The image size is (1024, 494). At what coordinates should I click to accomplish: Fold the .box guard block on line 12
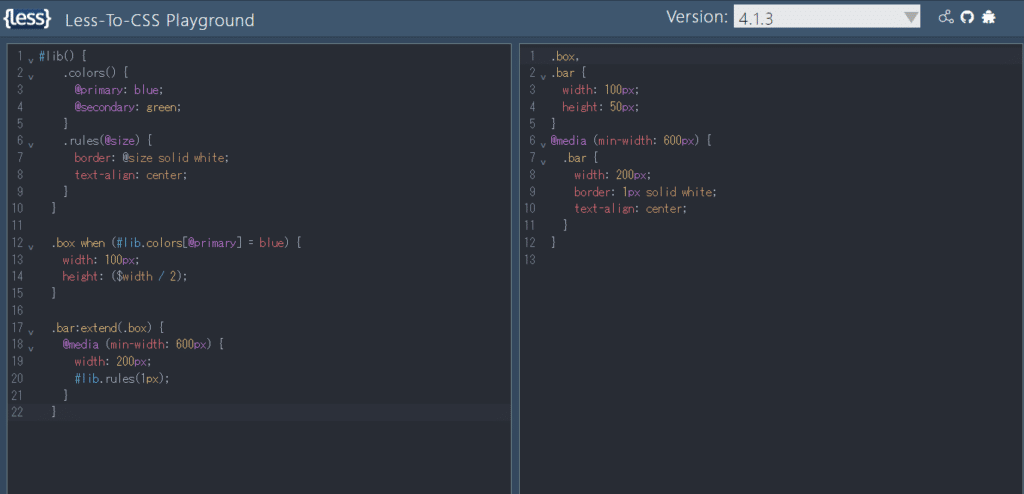pyautogui.click(x=31, y=244)
